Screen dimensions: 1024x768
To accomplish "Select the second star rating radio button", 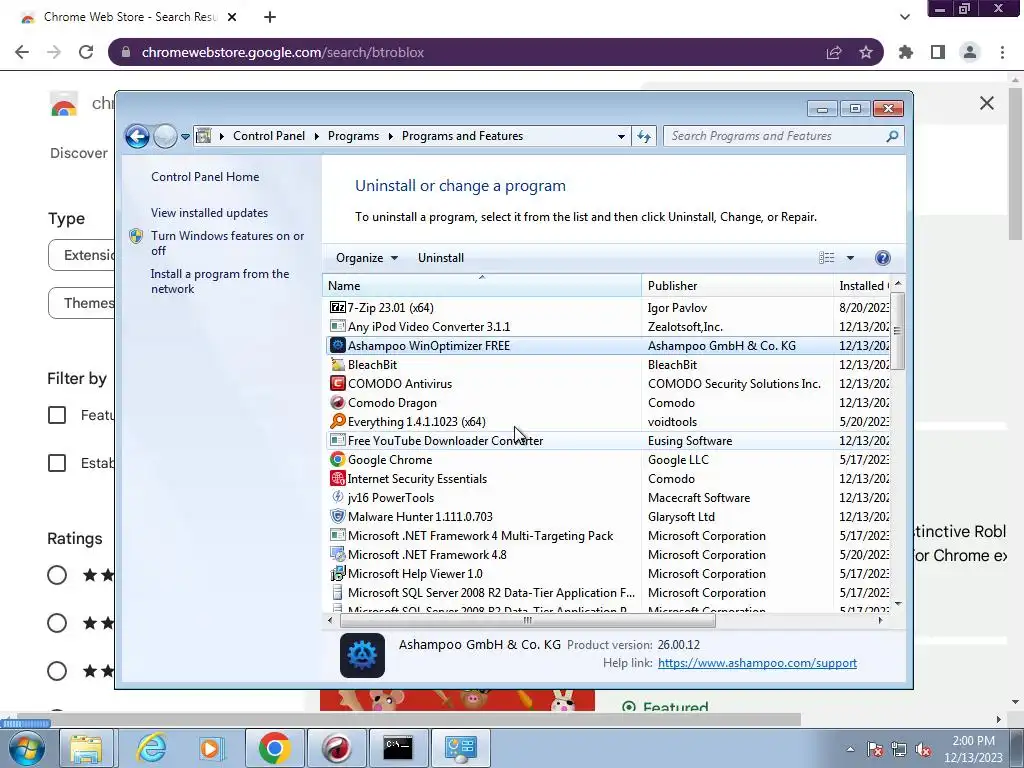I will pos(57,623).
